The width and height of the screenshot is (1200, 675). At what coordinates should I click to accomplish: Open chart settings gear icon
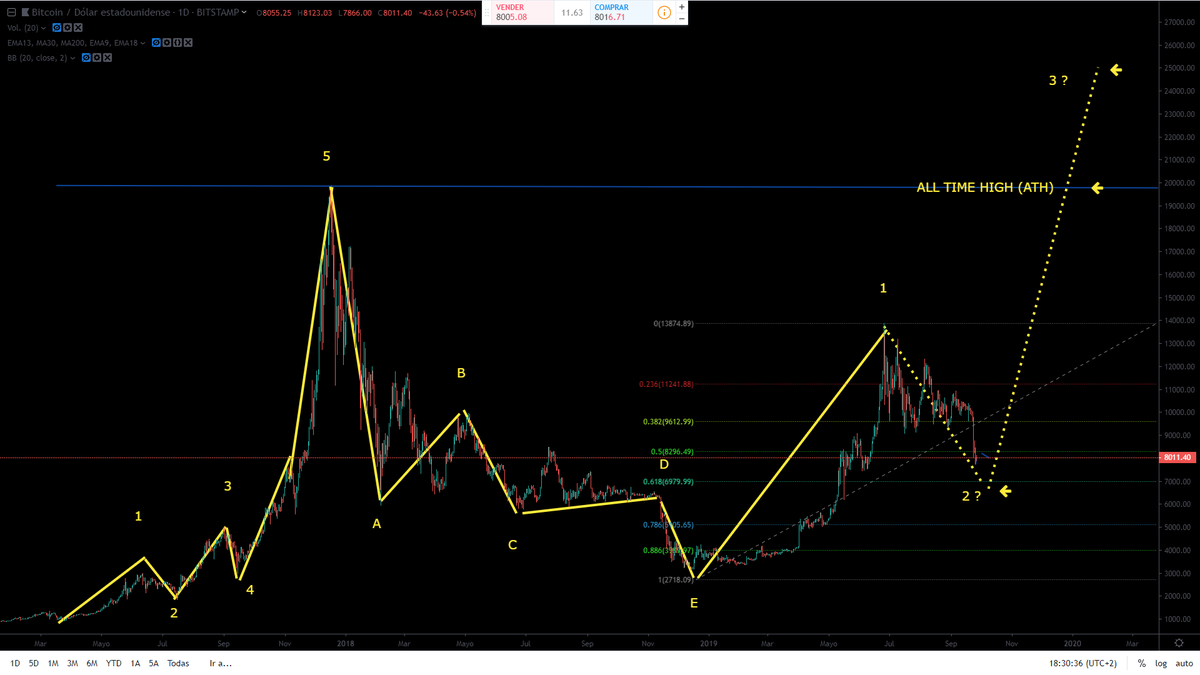[x=1181, y=642]
